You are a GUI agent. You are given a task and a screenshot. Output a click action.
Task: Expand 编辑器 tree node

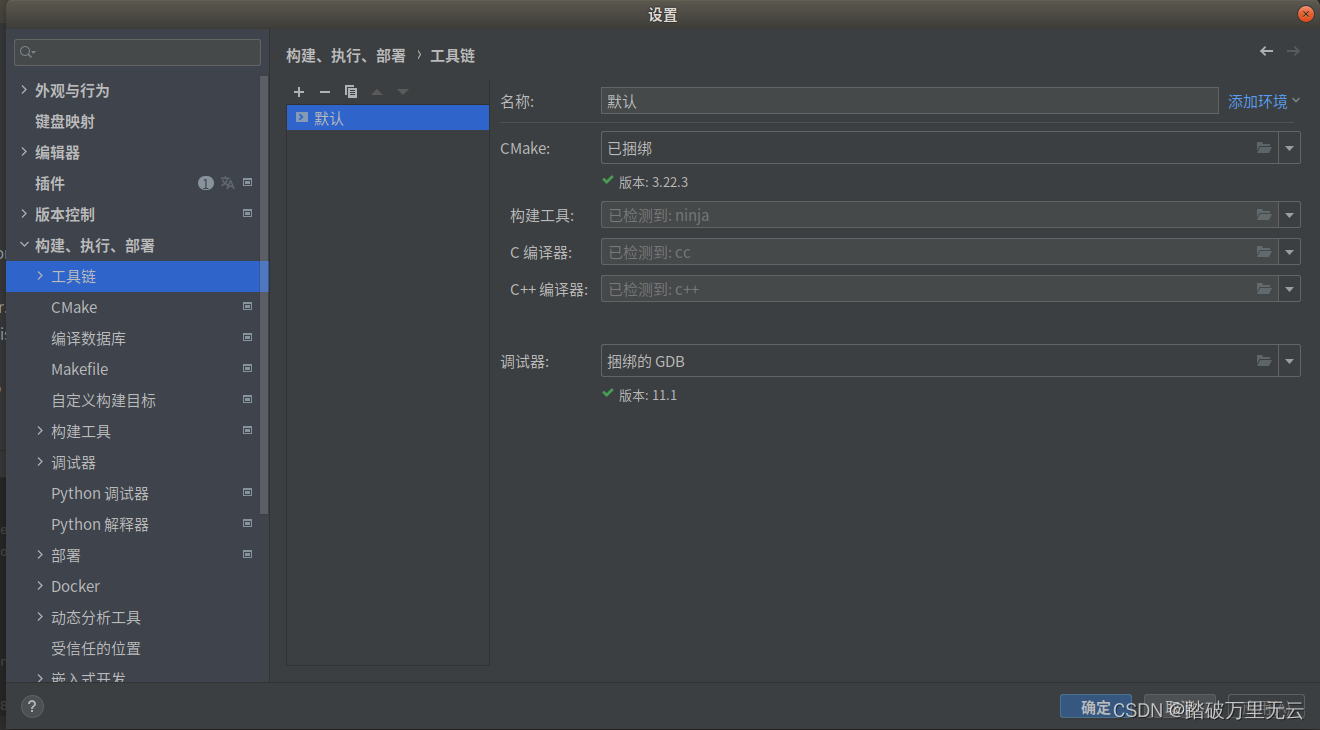click(x=24, y=152)
